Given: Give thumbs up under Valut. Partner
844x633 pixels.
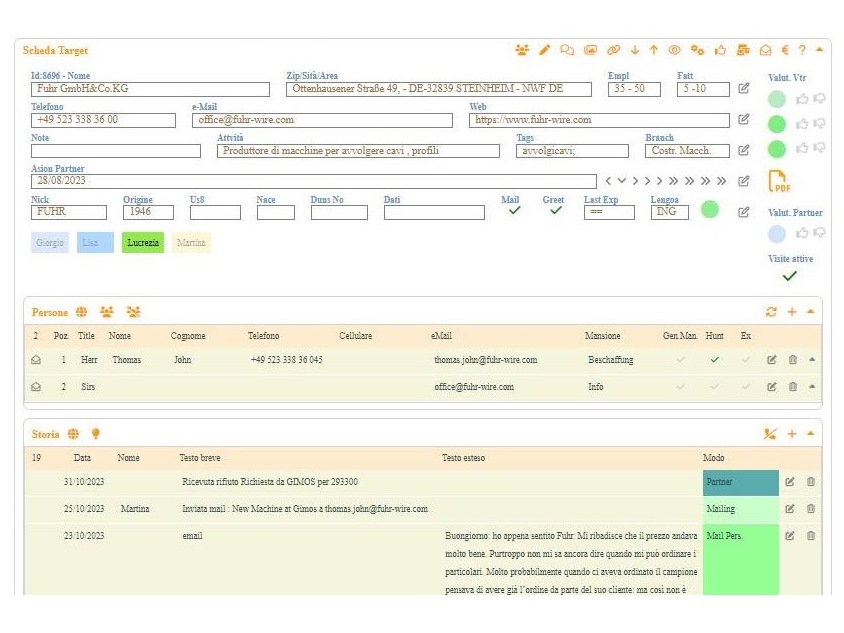Looking at the screenshot, I should (802, 233).
